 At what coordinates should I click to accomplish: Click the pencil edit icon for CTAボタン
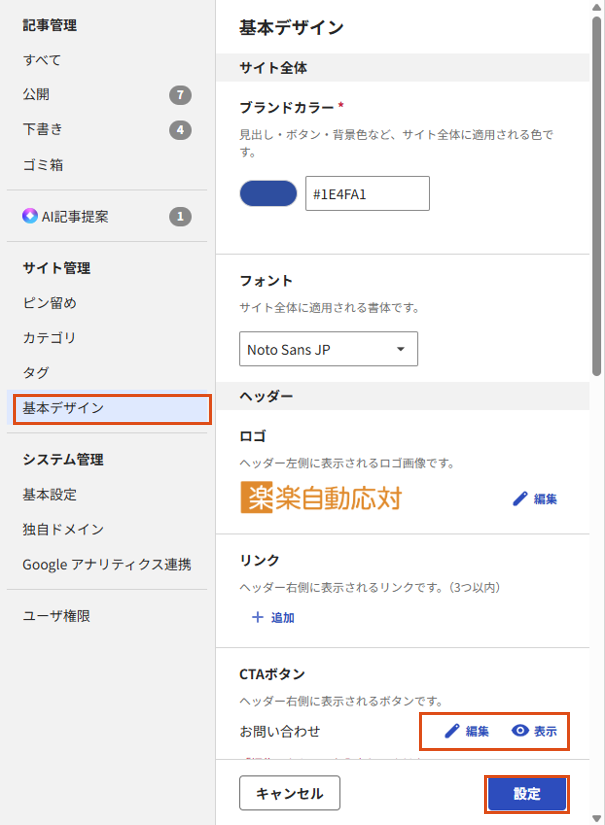click(452, 731)
